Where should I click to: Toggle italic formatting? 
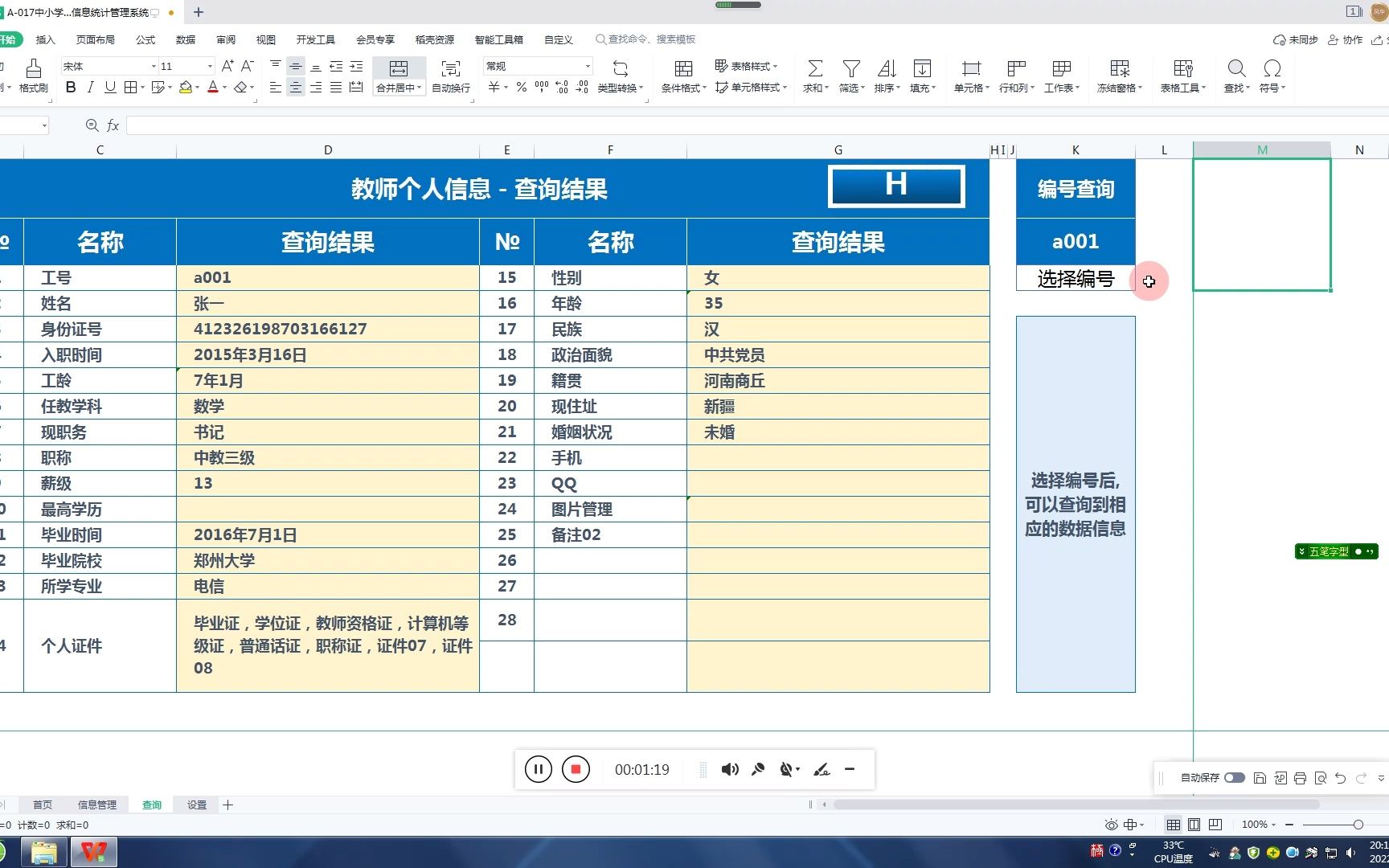[x=90, y=87]
